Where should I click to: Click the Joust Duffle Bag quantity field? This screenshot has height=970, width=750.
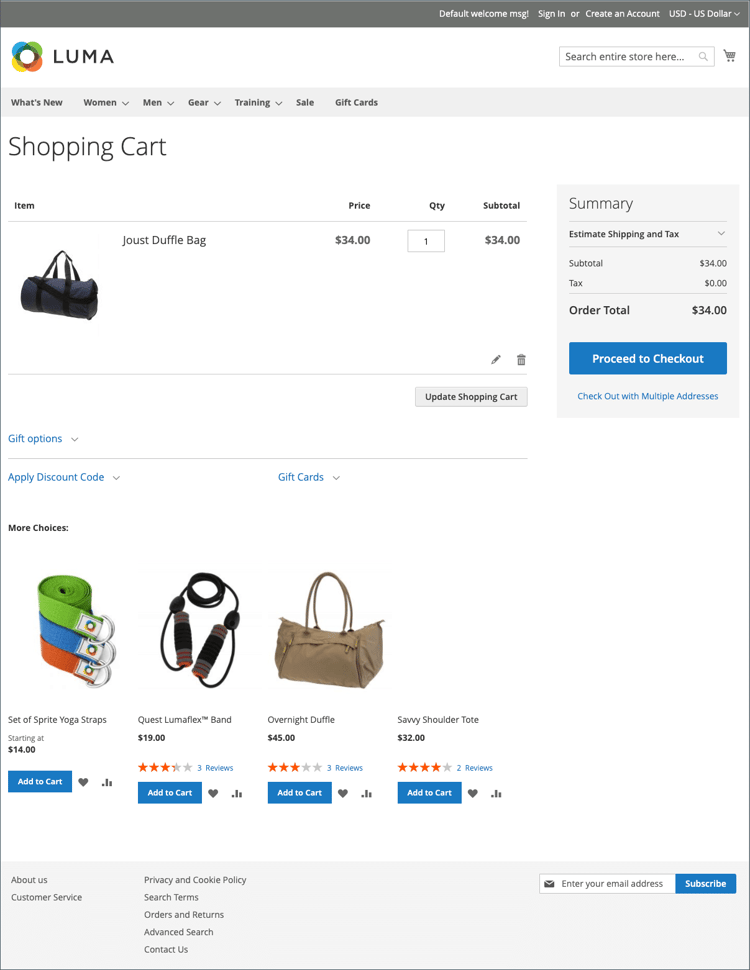[x=425, y=240]
